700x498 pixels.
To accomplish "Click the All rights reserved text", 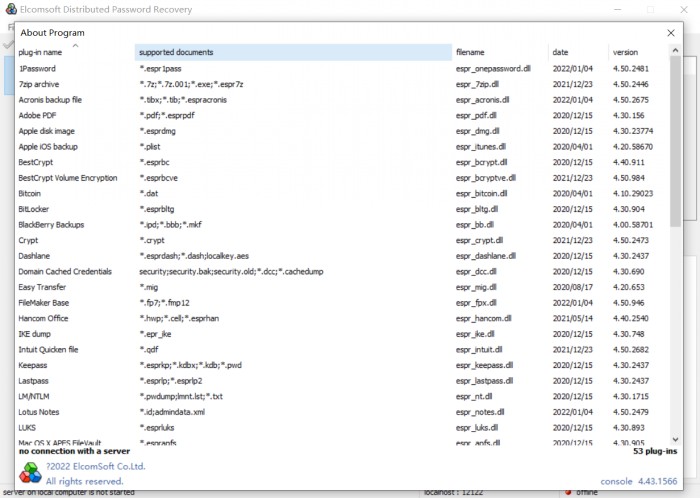I will pyautogui.click(x=84, y=481).
